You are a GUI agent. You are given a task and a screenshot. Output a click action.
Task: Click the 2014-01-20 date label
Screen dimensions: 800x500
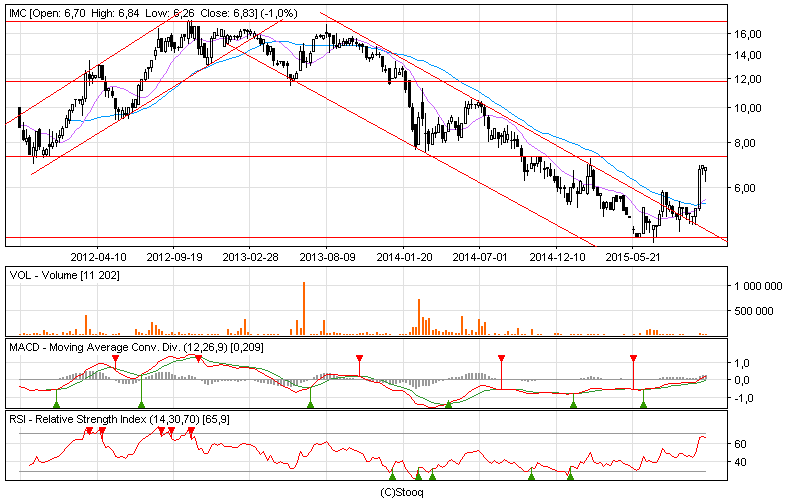click(x=404, y=257)
